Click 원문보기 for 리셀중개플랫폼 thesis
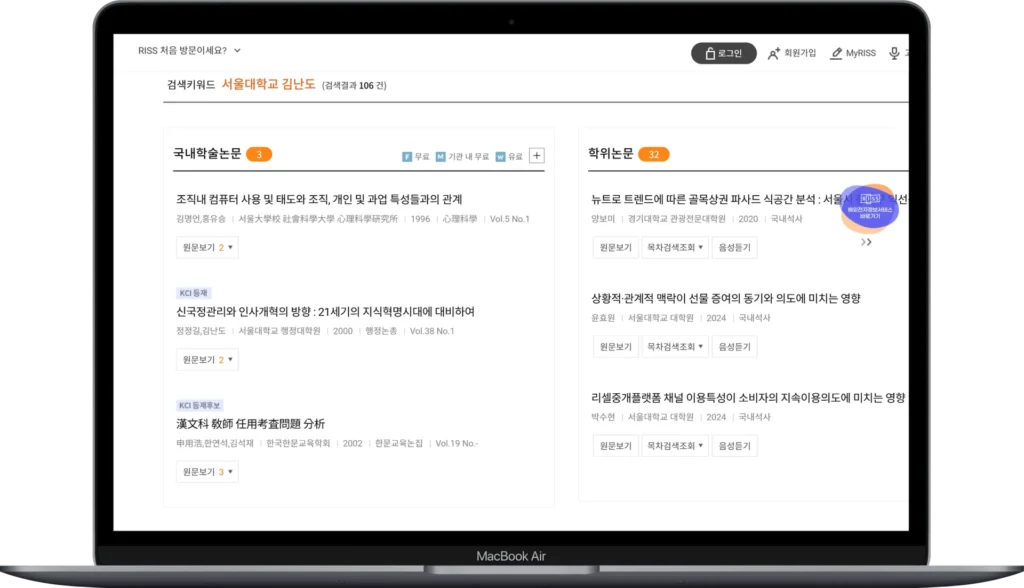The image size is (1024, 588). pyautogui.click(x=615, y=446)
